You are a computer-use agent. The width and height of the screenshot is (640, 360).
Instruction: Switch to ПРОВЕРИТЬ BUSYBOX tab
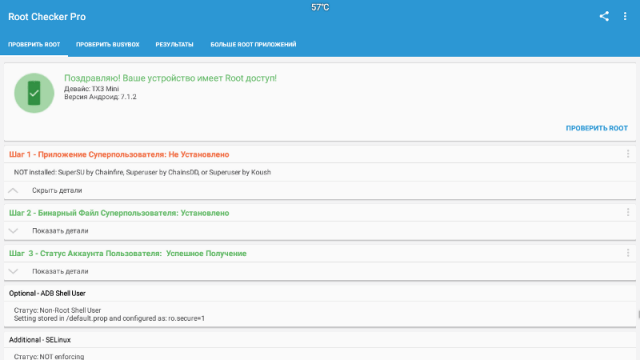coord(108,44)
